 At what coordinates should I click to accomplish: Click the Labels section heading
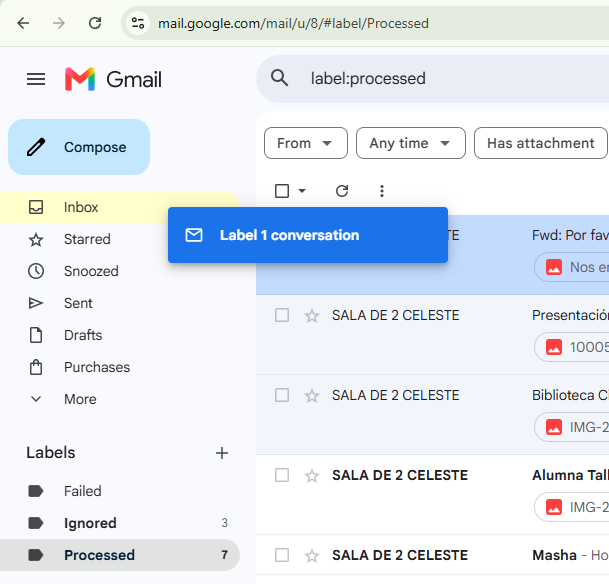[x=50, y=453]
